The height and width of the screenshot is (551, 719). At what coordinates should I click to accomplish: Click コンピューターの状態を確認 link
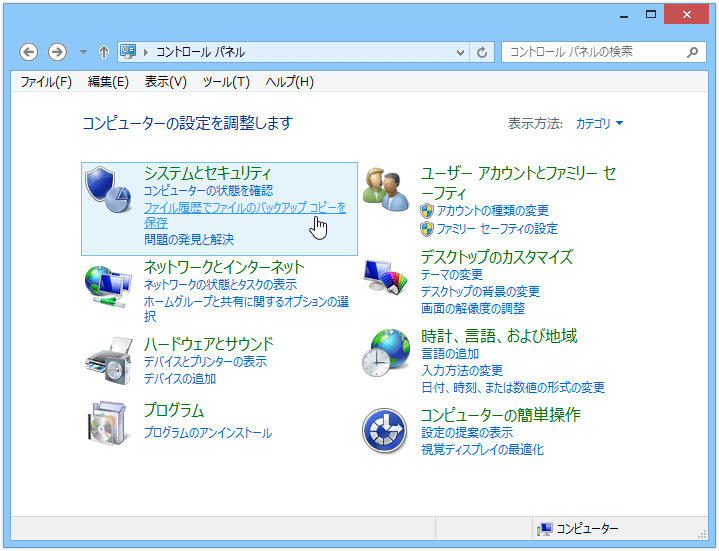208,191
